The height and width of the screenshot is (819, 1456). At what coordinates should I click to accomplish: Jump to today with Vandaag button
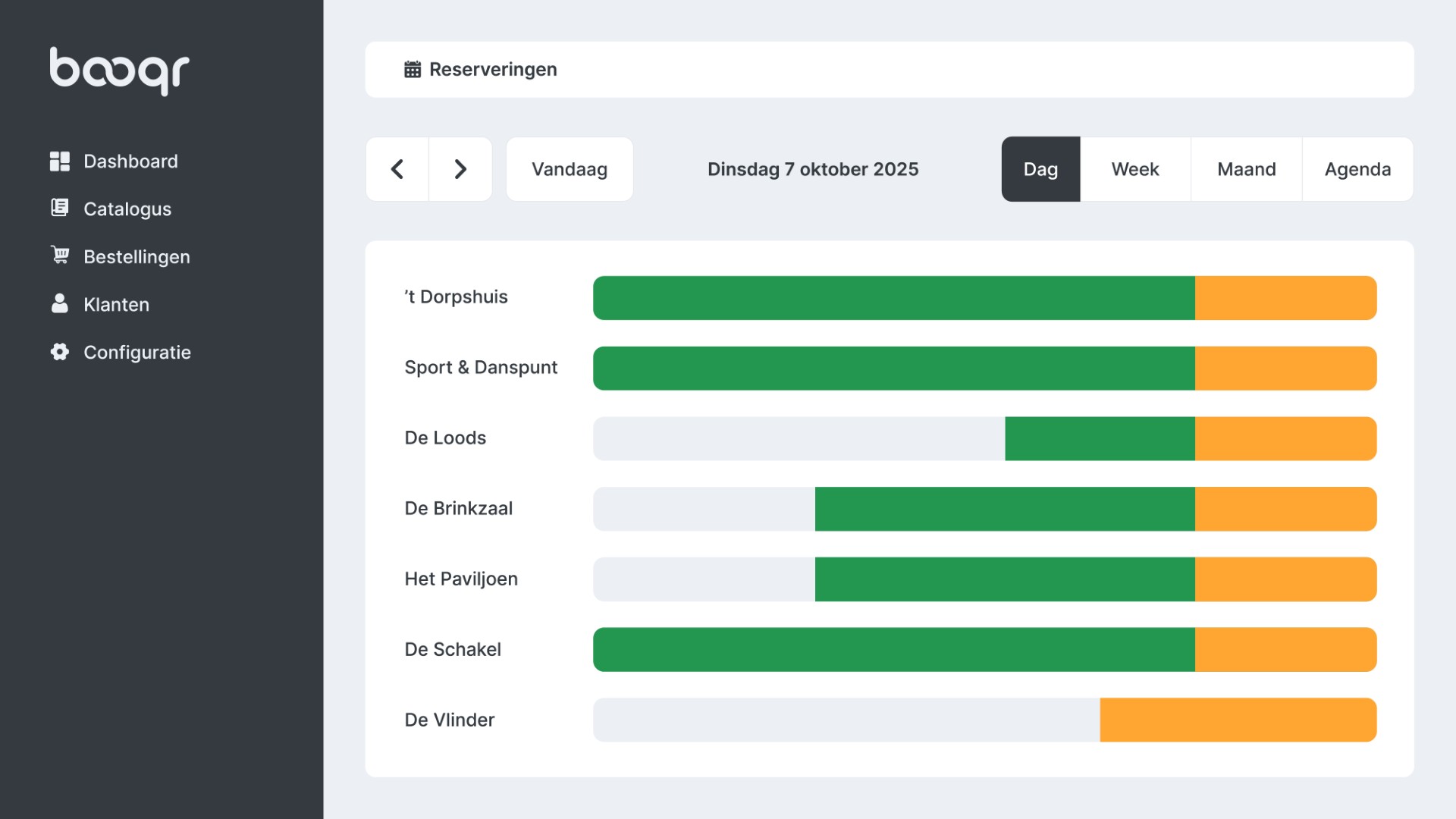(x=570, y=169)
